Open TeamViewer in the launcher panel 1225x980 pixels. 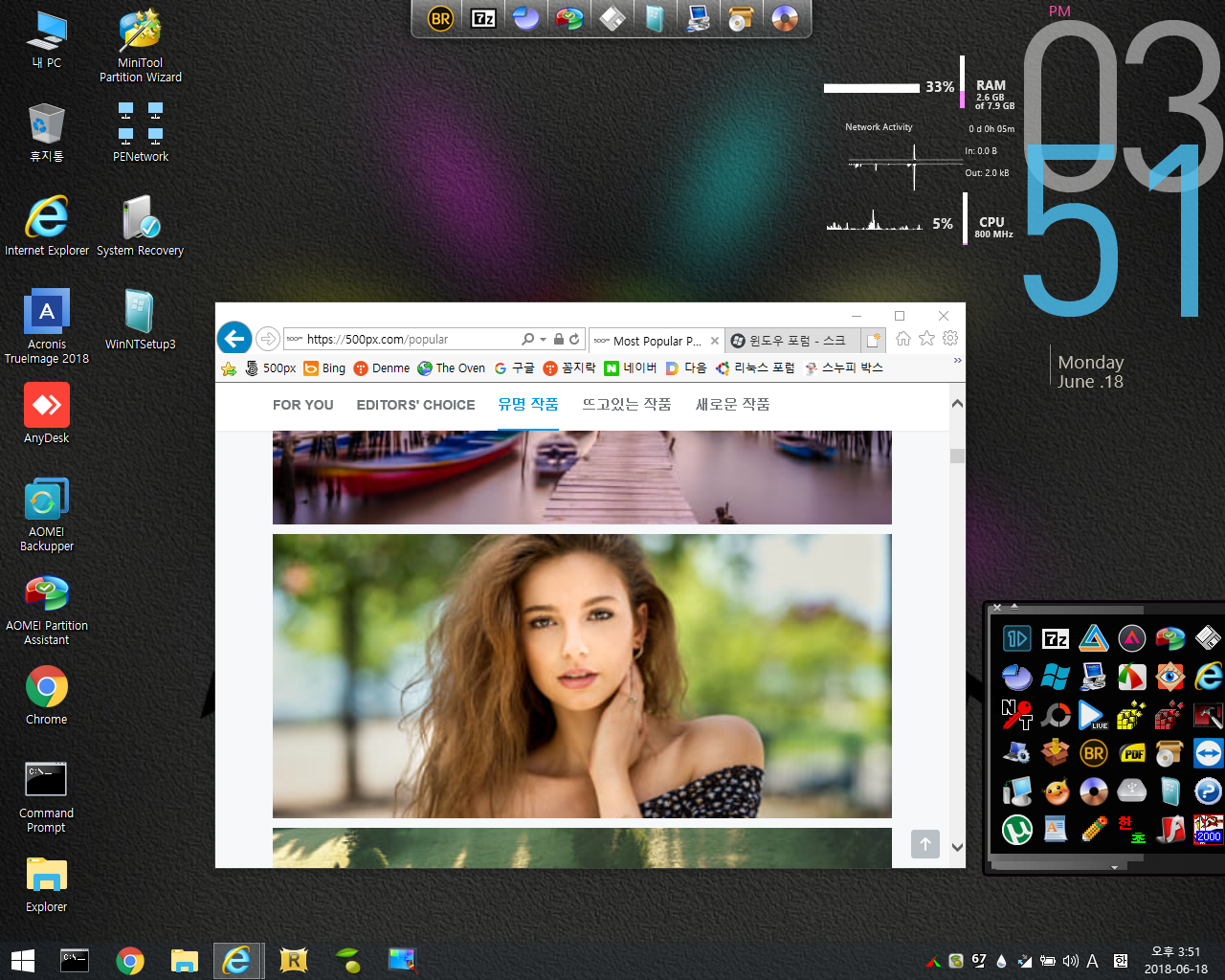pyautogui.click(x=1208, y=753)
